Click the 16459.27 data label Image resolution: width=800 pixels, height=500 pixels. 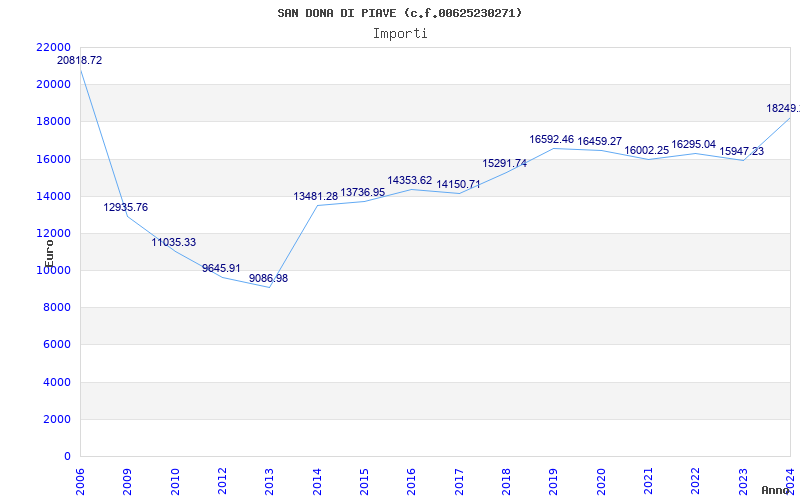pyautogui.click(x=599, y=141)
